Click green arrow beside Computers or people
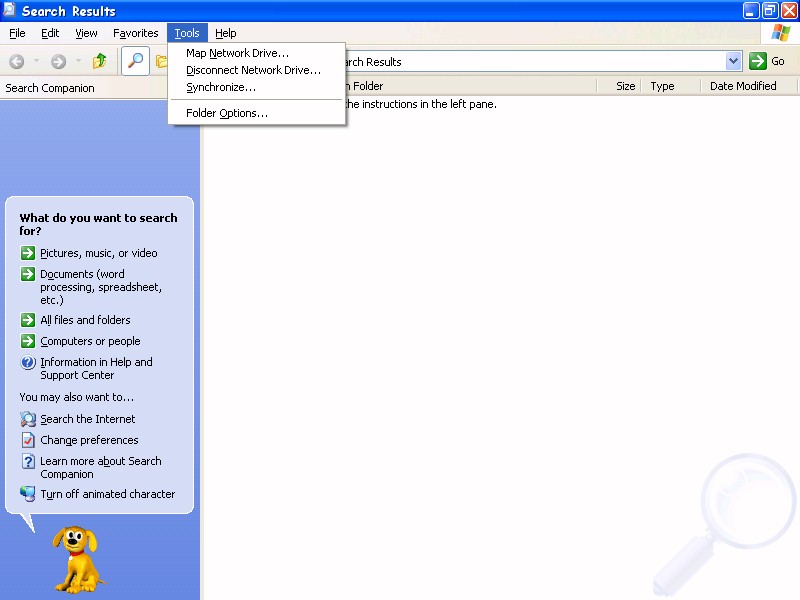 click(x=28, y=341)
